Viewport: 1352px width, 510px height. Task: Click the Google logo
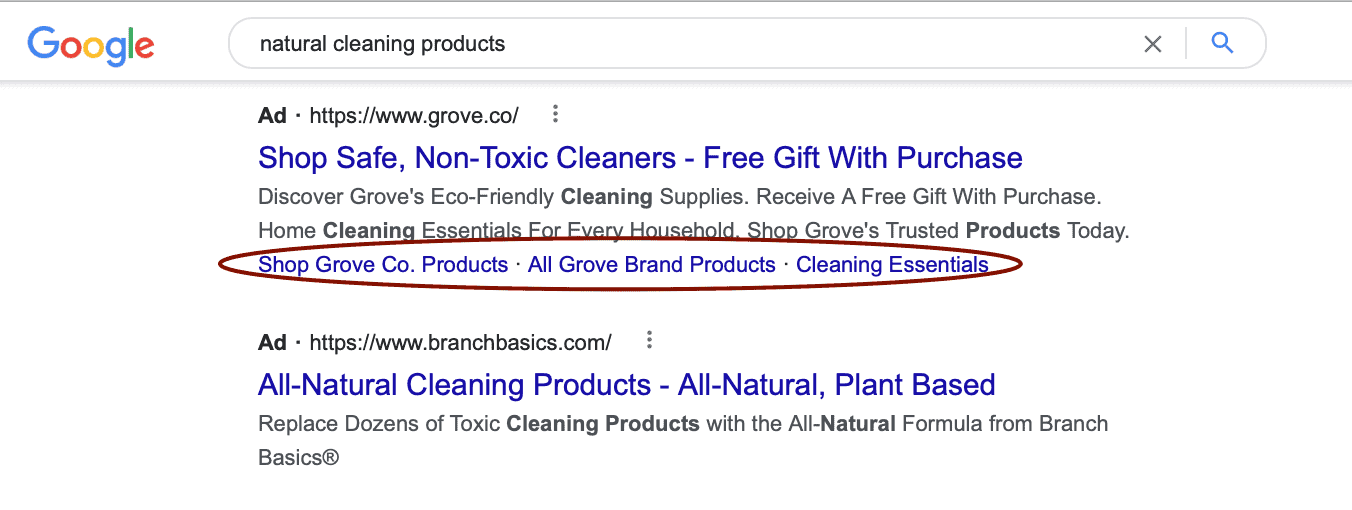click(91, 45)
